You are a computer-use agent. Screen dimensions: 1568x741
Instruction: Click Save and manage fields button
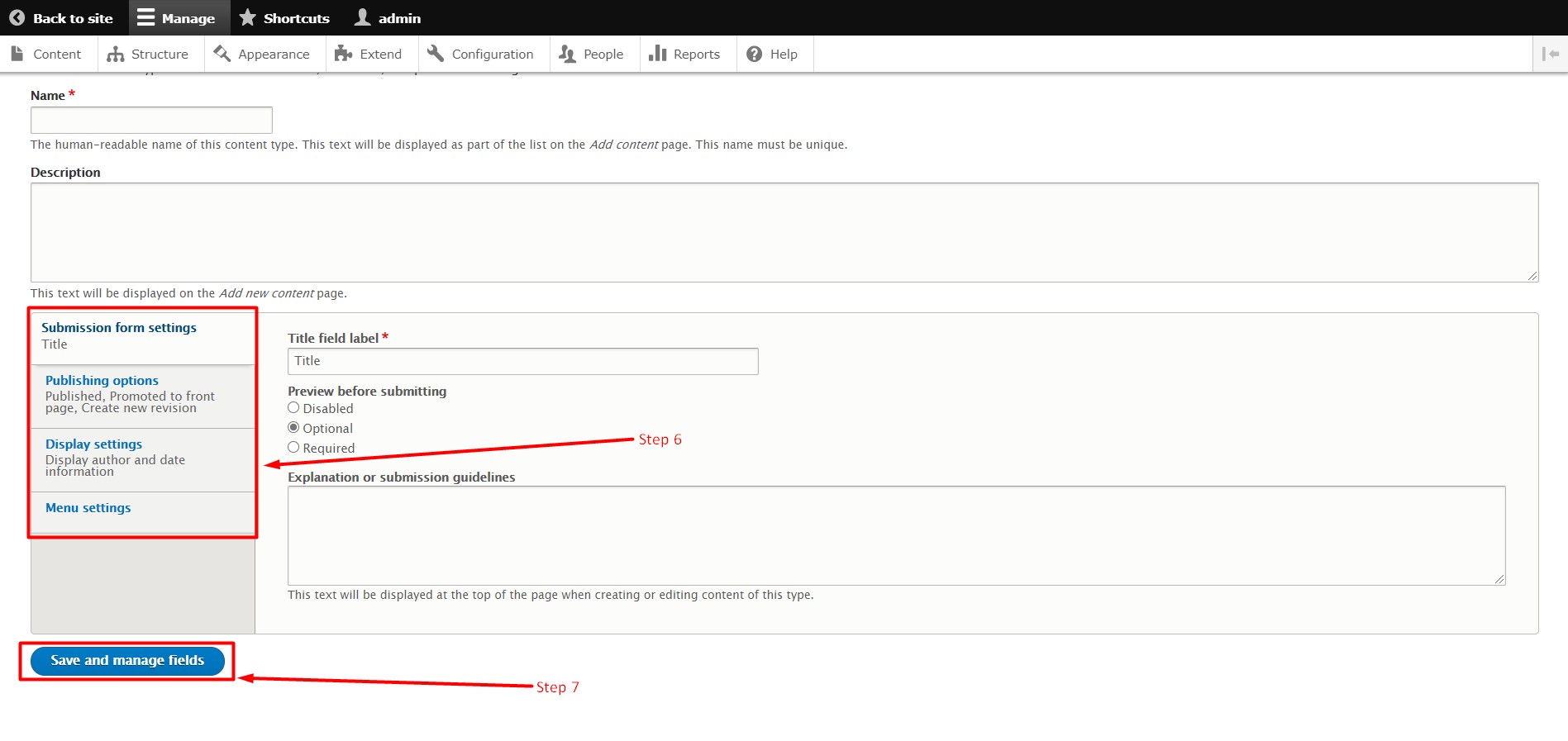tap(127, 661)
